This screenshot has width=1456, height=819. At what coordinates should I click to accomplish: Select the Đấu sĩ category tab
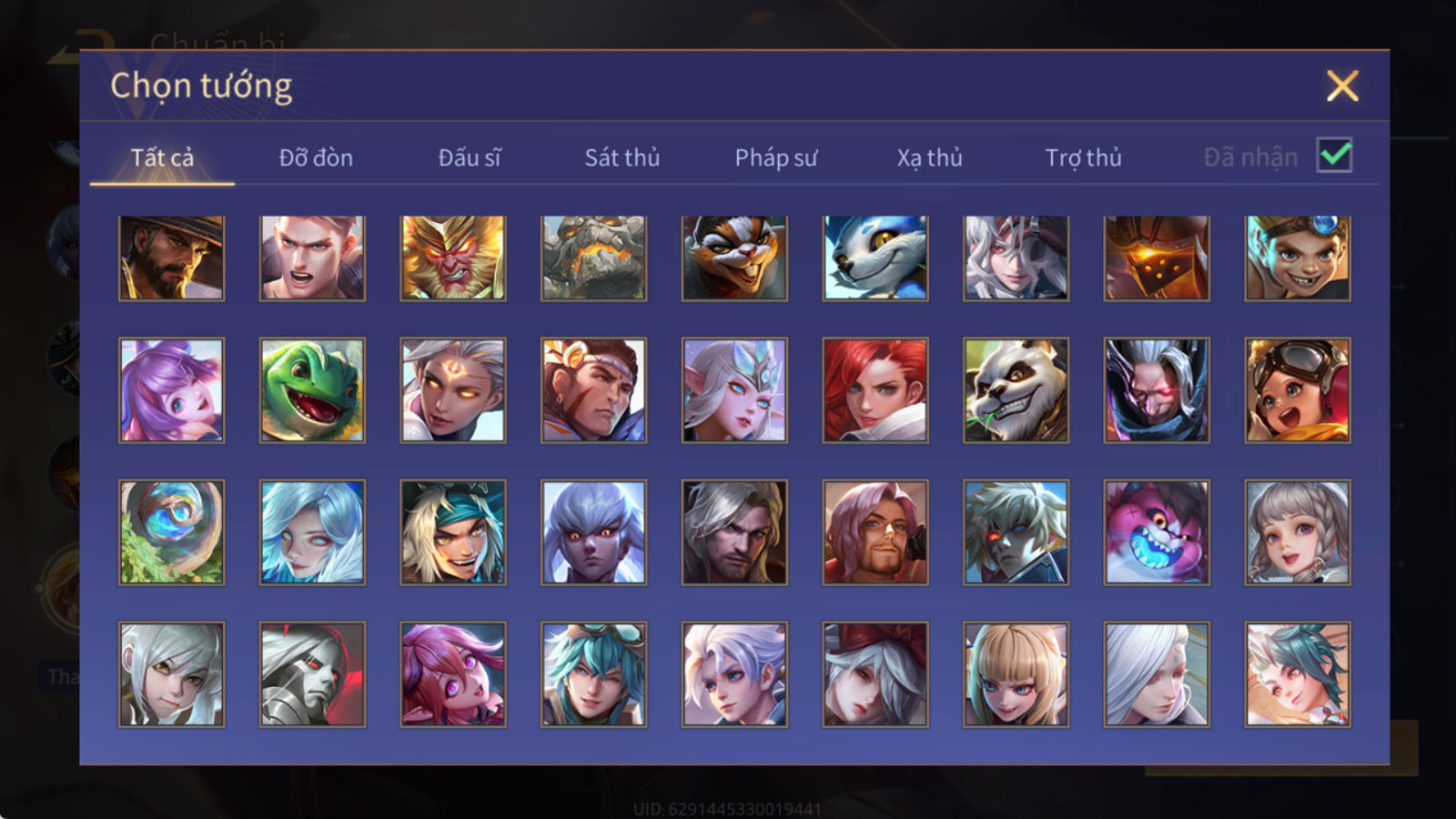point(469,157)
